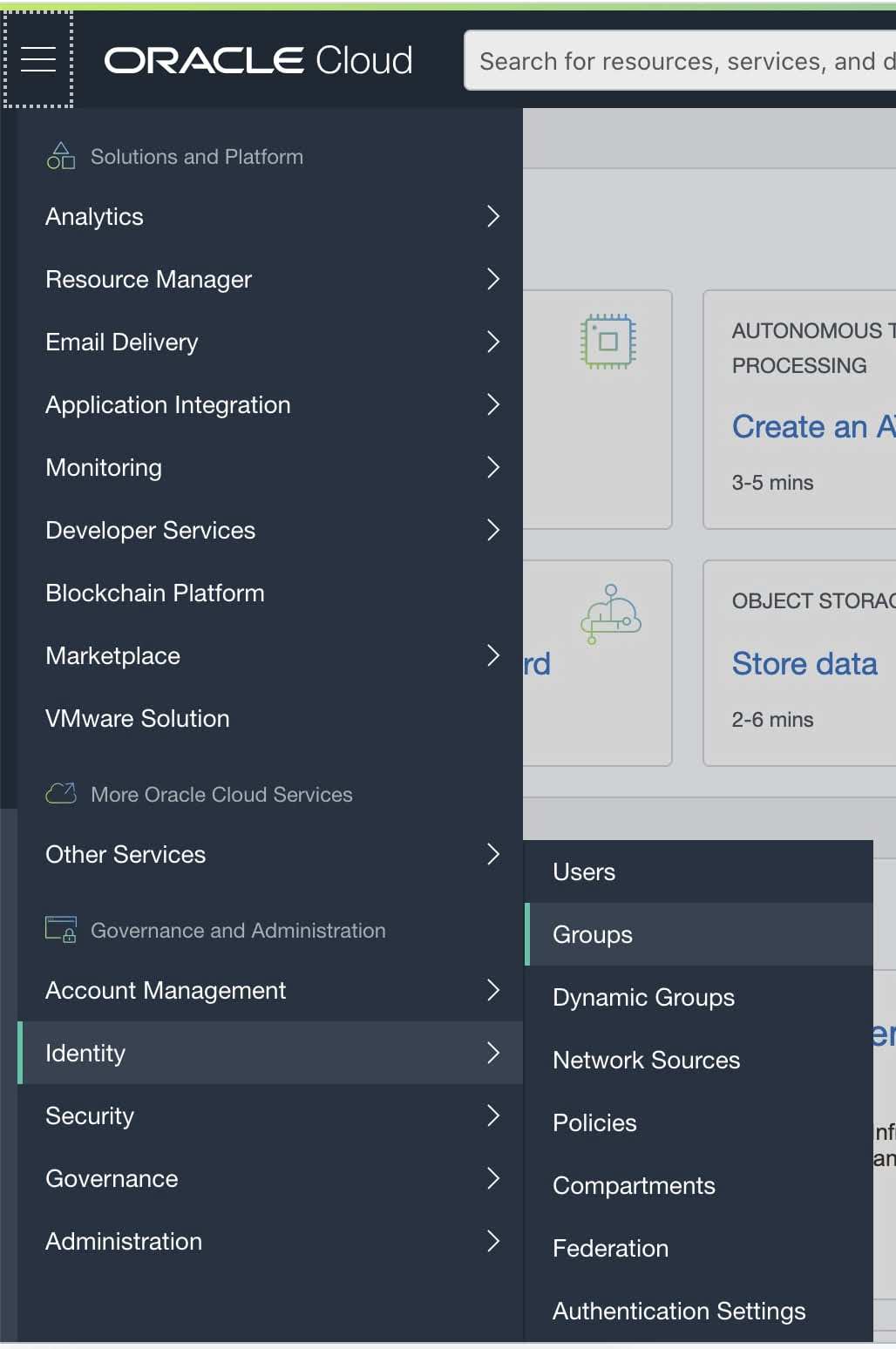Image resolution: width=896 pixels, height=1349 pixels.
Task: Open Blockchain Platform
Action: coord(270,593)
